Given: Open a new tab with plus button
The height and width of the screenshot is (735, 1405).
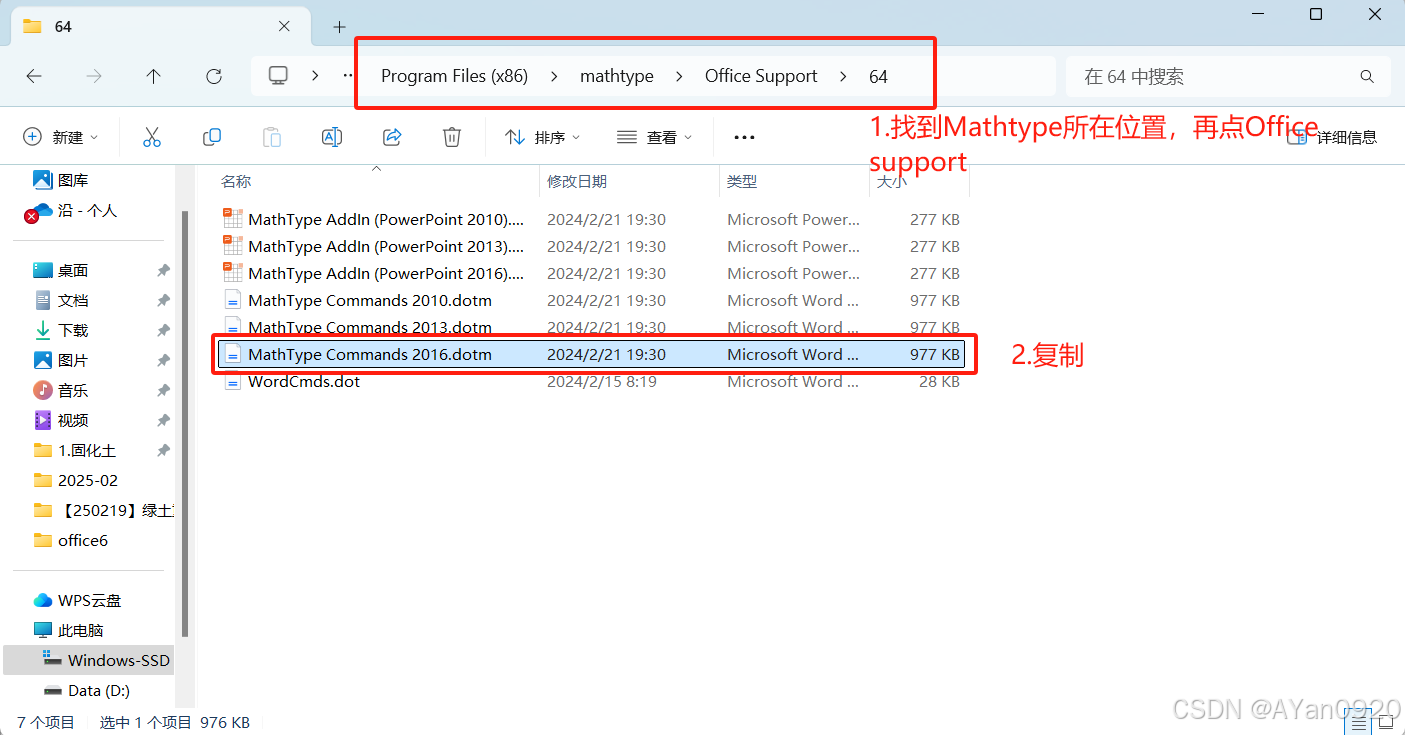Looking at the screenshot, I should [339, 27].
